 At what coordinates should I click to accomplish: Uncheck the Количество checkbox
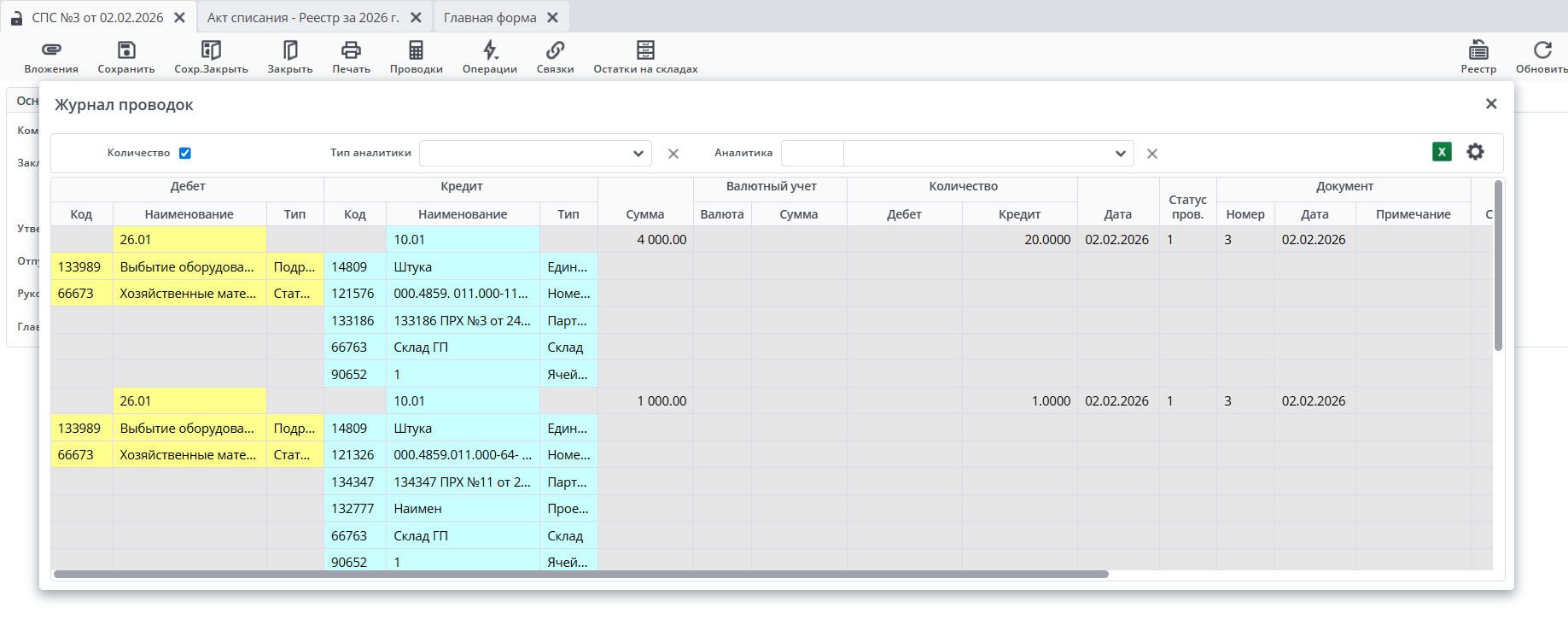point(185,154)
